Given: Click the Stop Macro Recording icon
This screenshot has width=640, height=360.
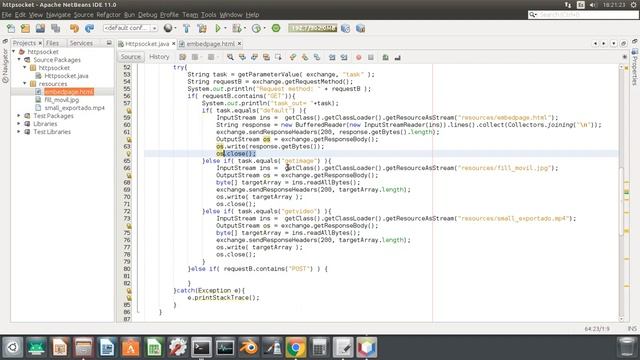Looking at the screenshot, I should tap(371, 57).
